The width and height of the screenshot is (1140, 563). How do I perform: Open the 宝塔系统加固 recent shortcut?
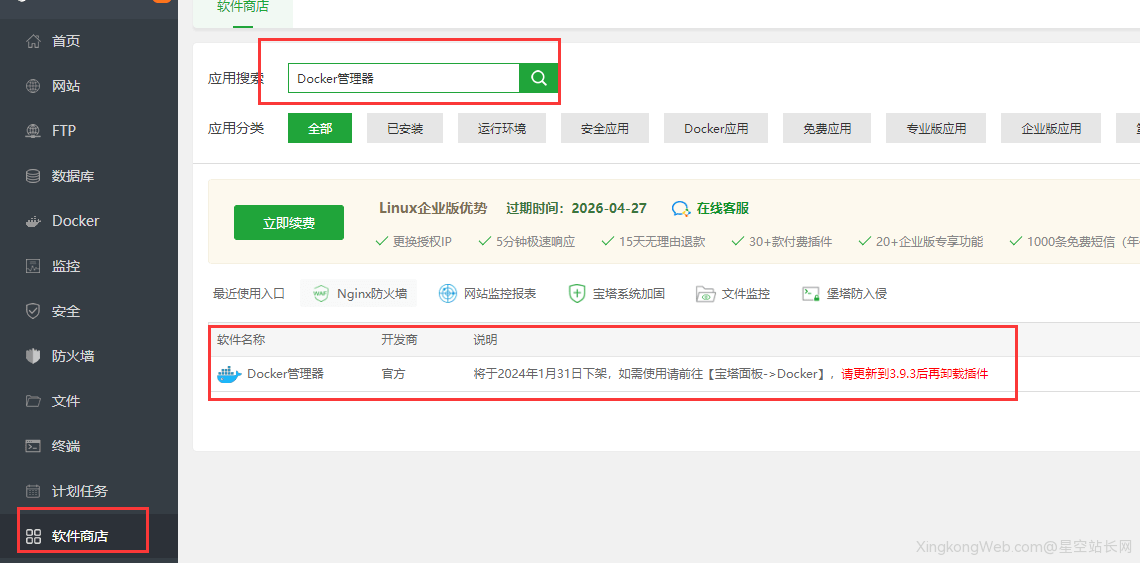[x=628, y=294]
